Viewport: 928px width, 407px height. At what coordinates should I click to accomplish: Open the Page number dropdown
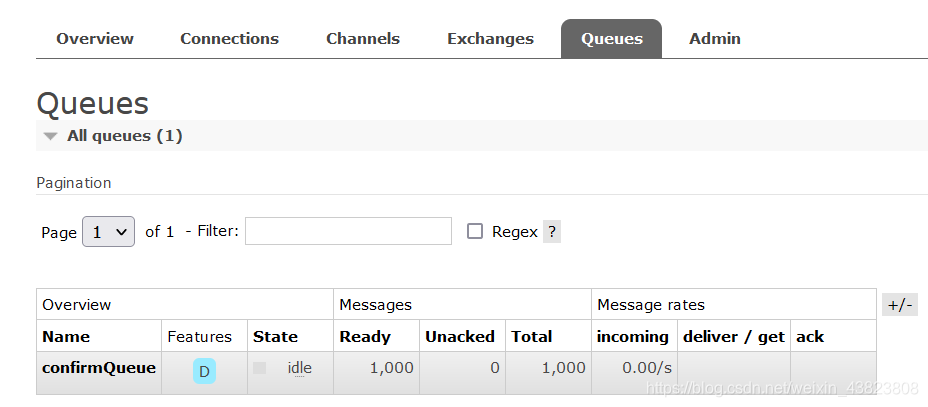coord(108,232)
